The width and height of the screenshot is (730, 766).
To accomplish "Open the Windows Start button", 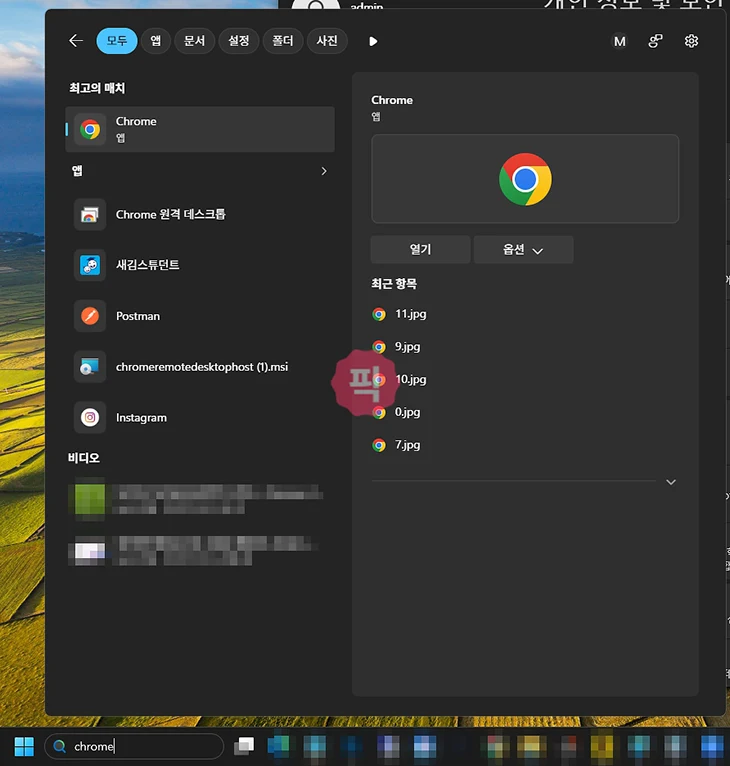I will coord(24,746).
